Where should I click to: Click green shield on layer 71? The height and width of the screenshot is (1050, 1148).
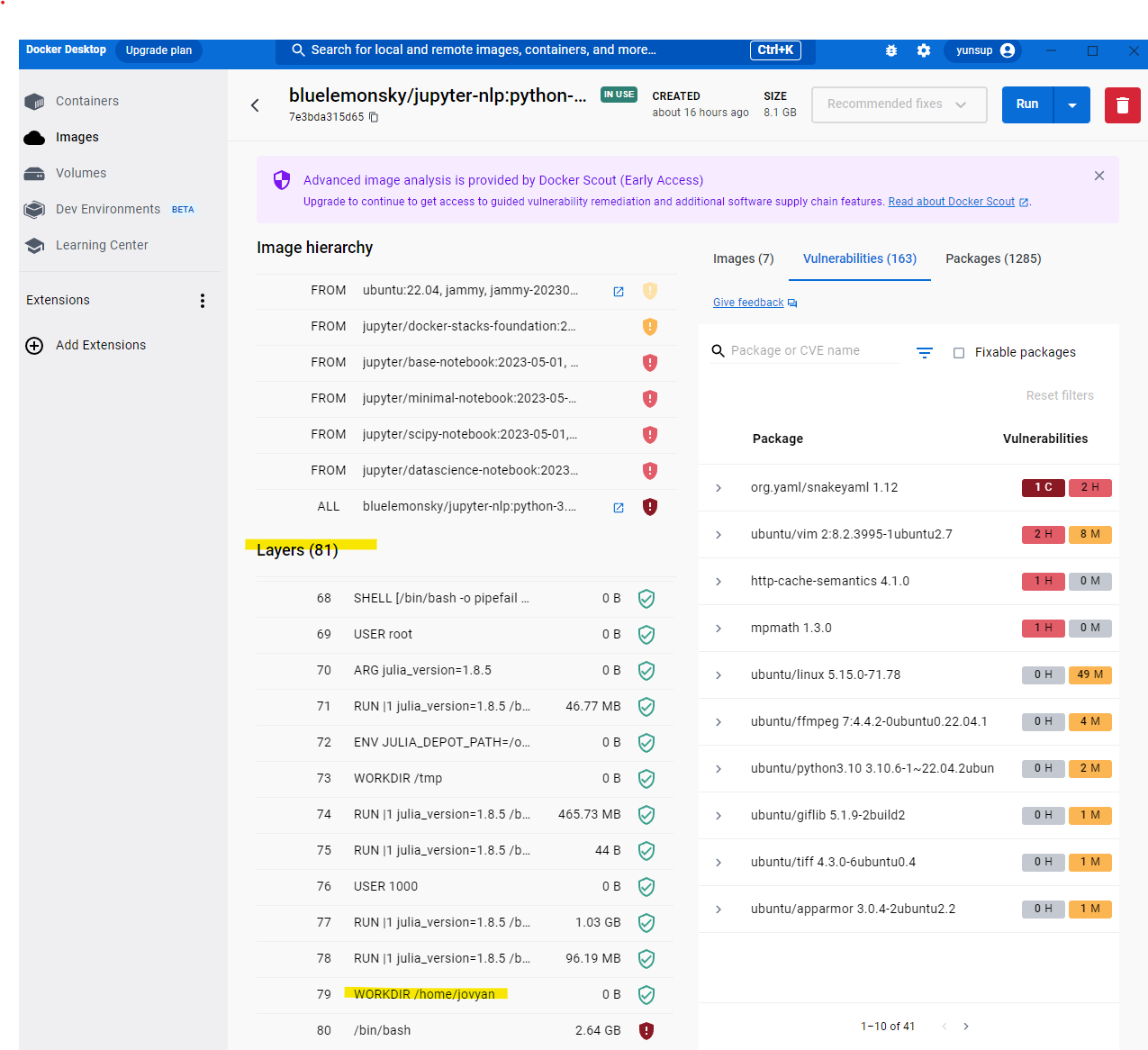point(646,707)
